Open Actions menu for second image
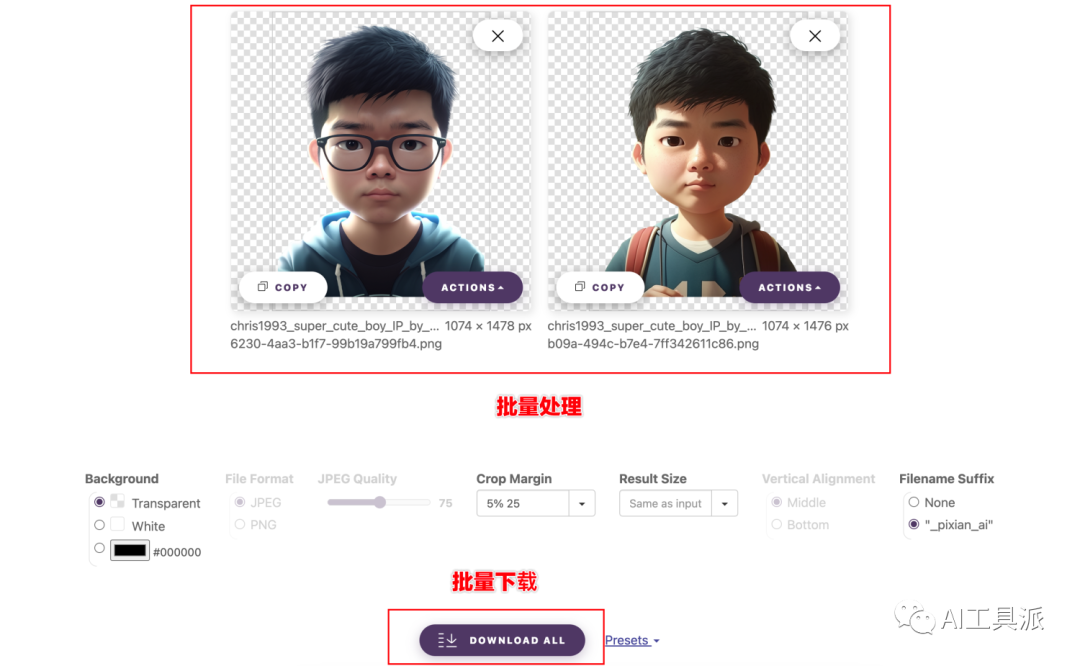 tap(789, 287)
